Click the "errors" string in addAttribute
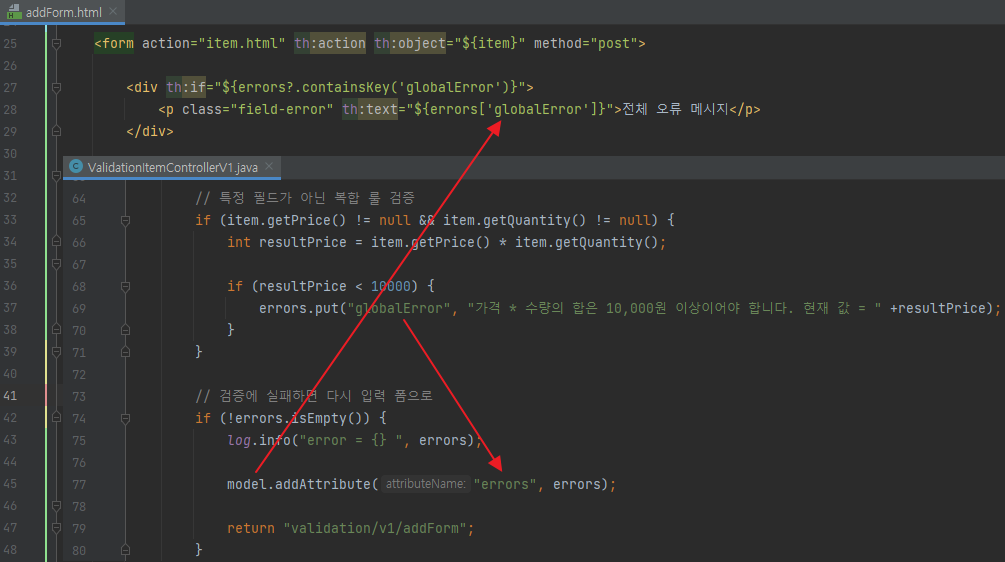The height and width of the screenshot is (562, 1005). point(505,484)
